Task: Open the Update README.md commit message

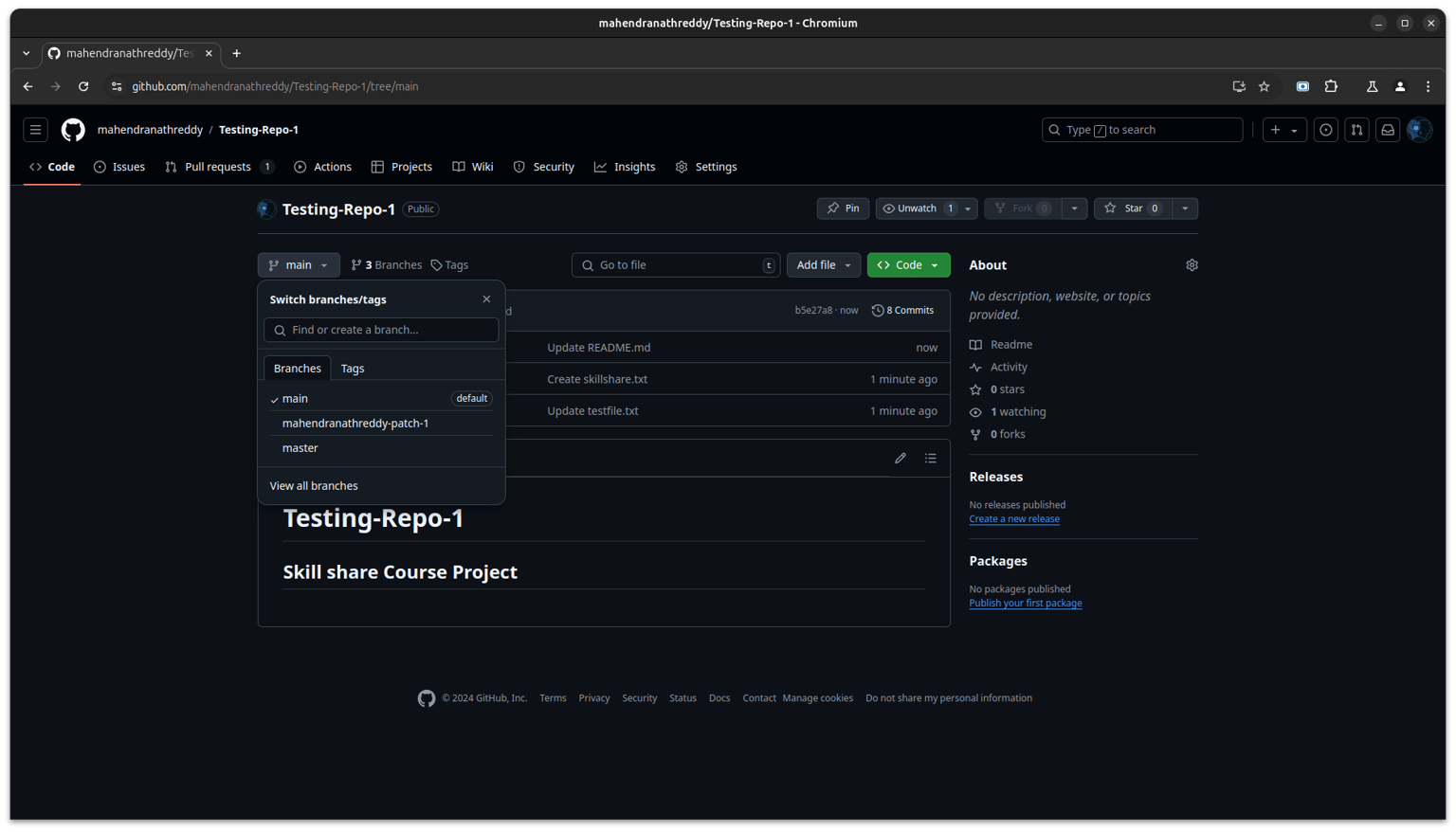Action: 599,348
